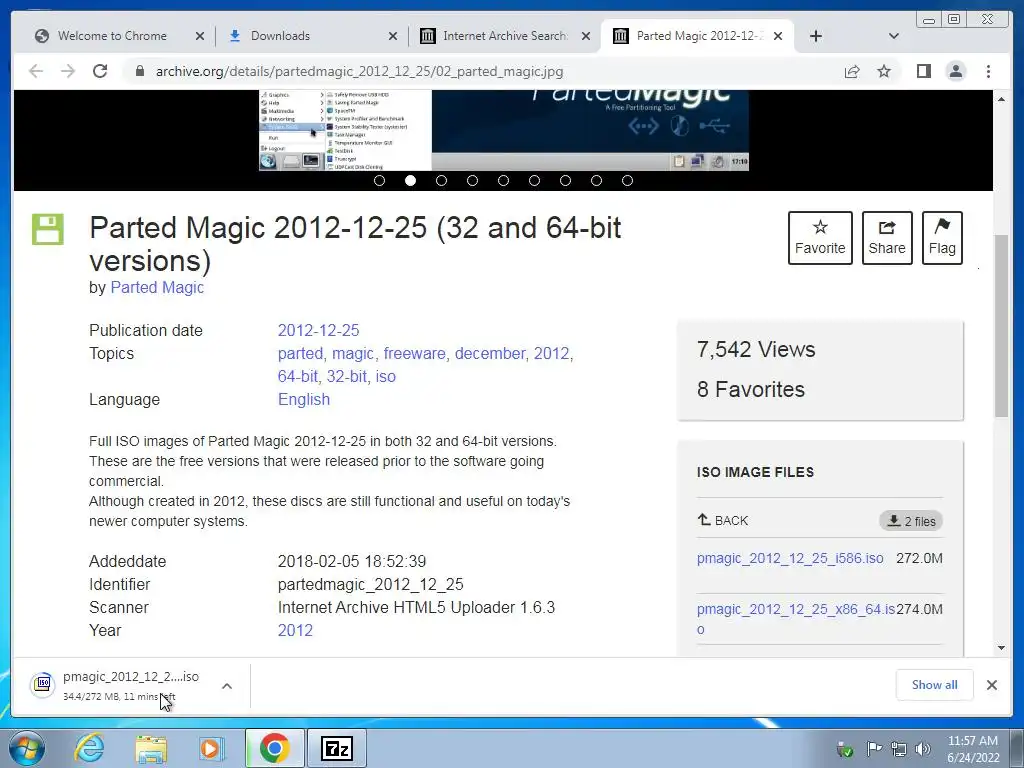Switch to Downloads tab

click(280, 36)
